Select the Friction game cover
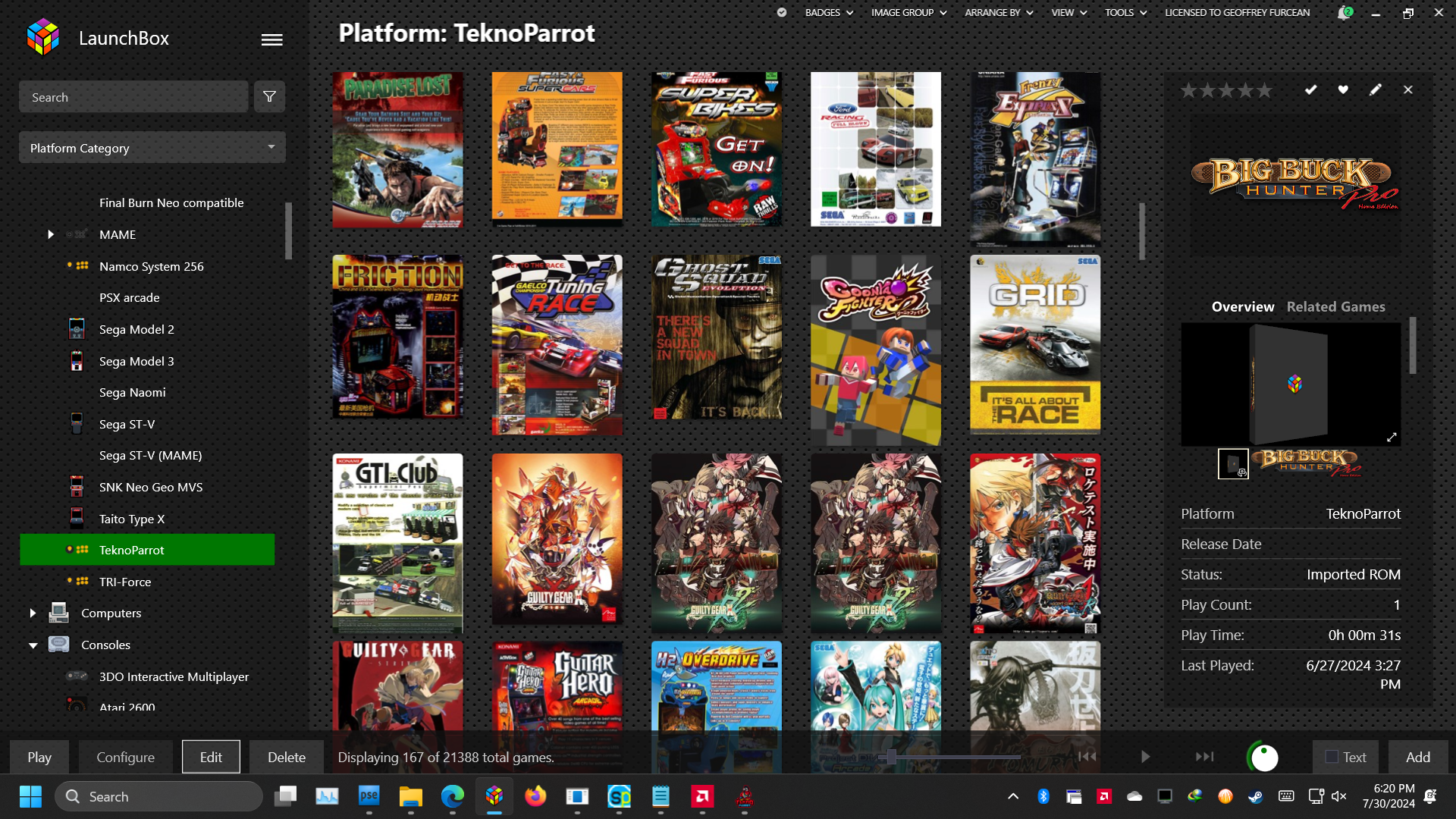The image size is (1456, 819). pyautogui.click(x=397, y=337)
